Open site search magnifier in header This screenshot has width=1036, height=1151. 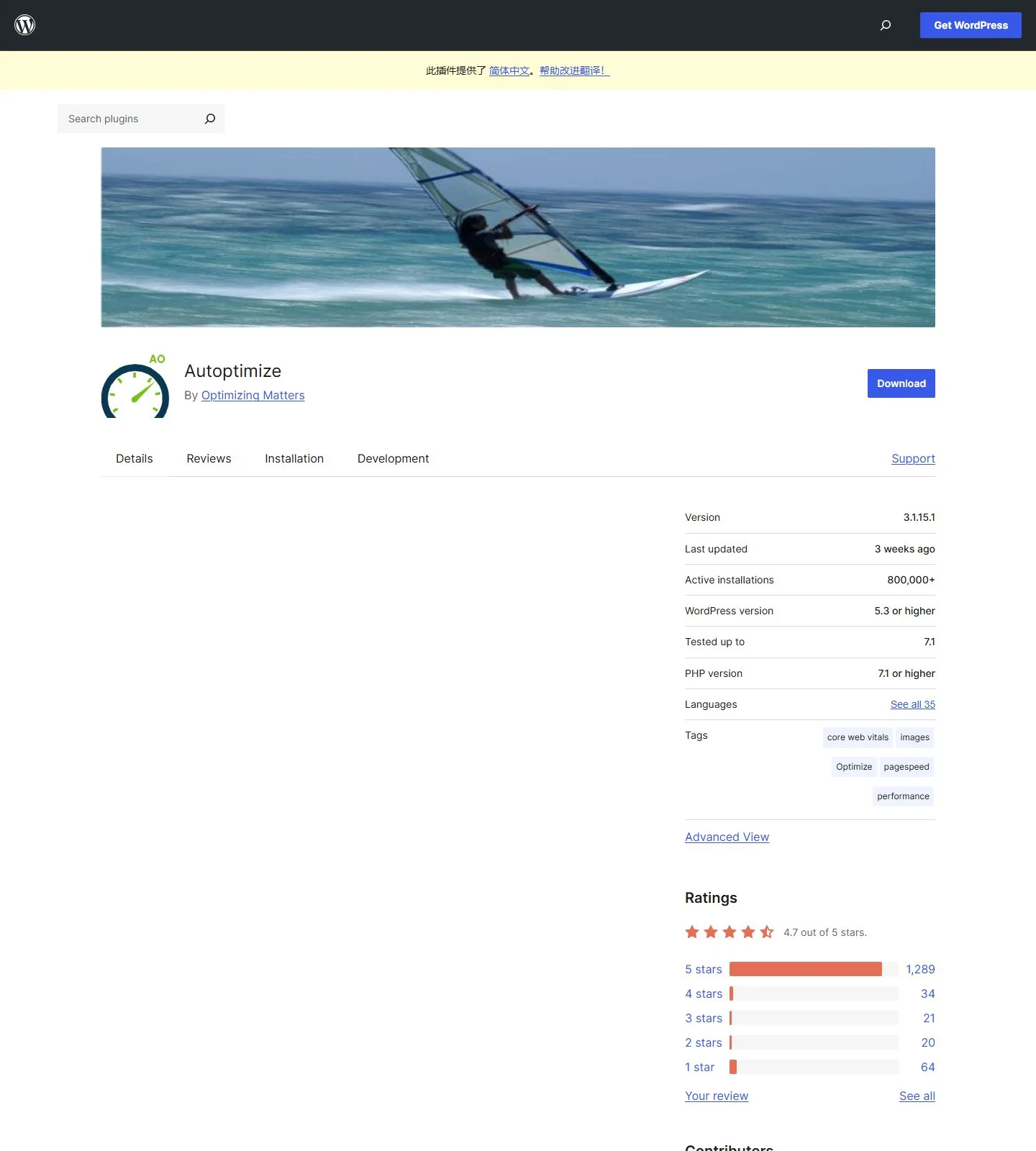point(886,25)
